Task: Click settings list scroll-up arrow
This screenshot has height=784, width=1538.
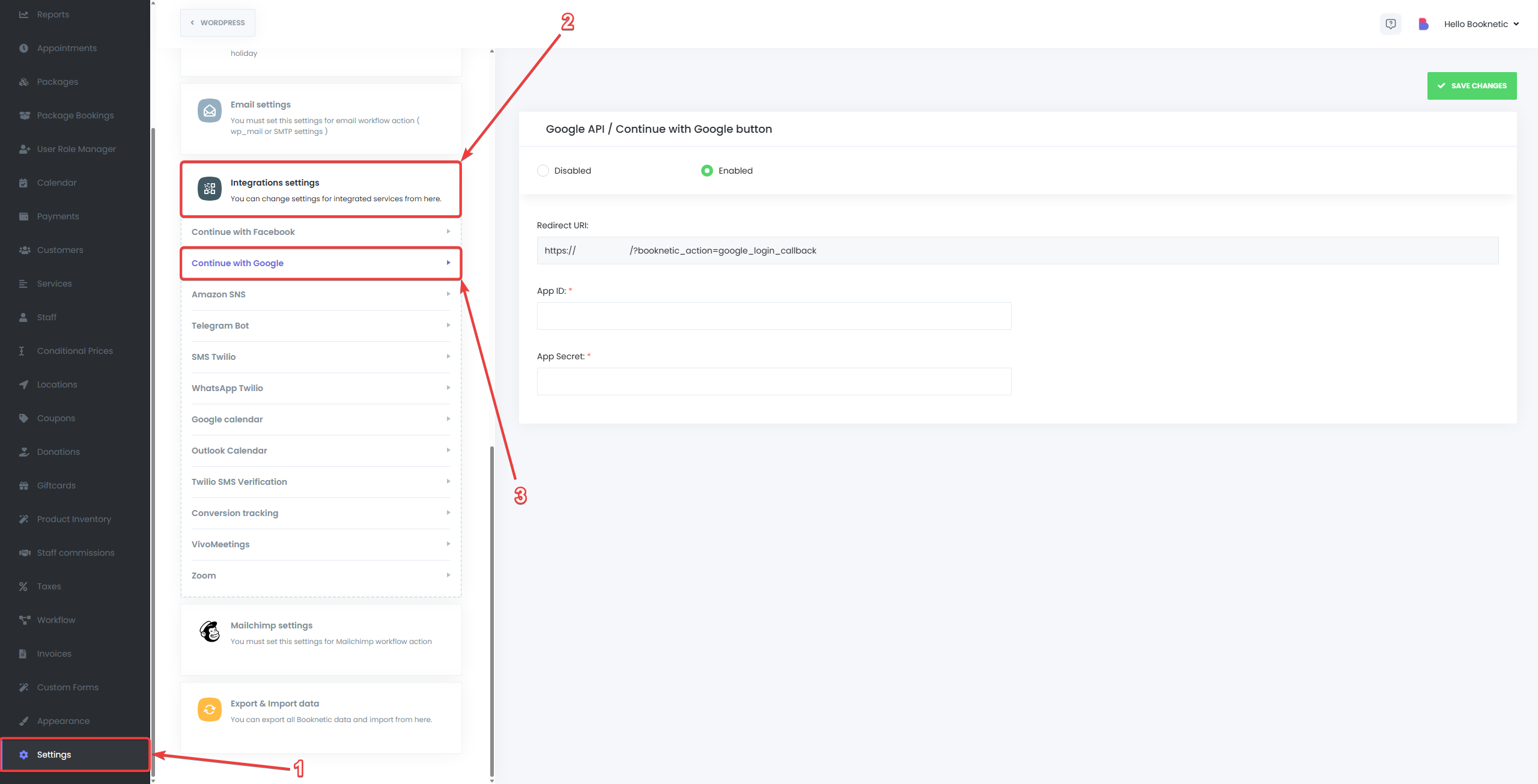Action: tap(492, 52)
